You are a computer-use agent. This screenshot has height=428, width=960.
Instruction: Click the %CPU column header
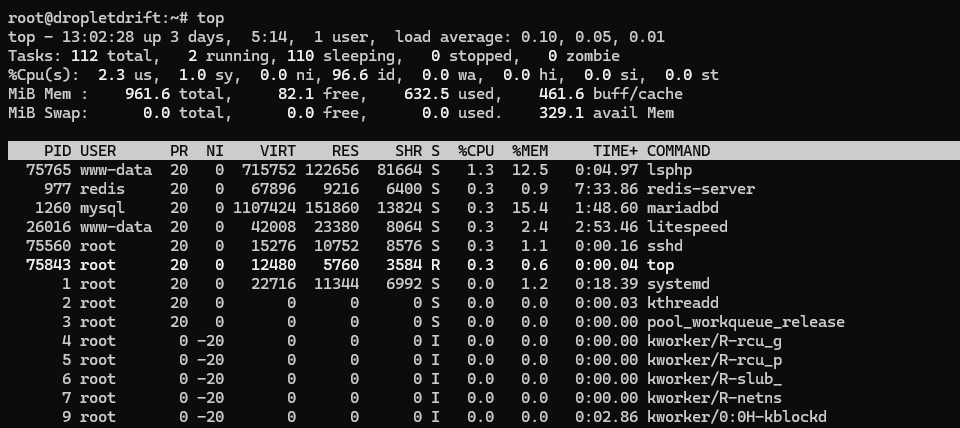coord(476,151)
